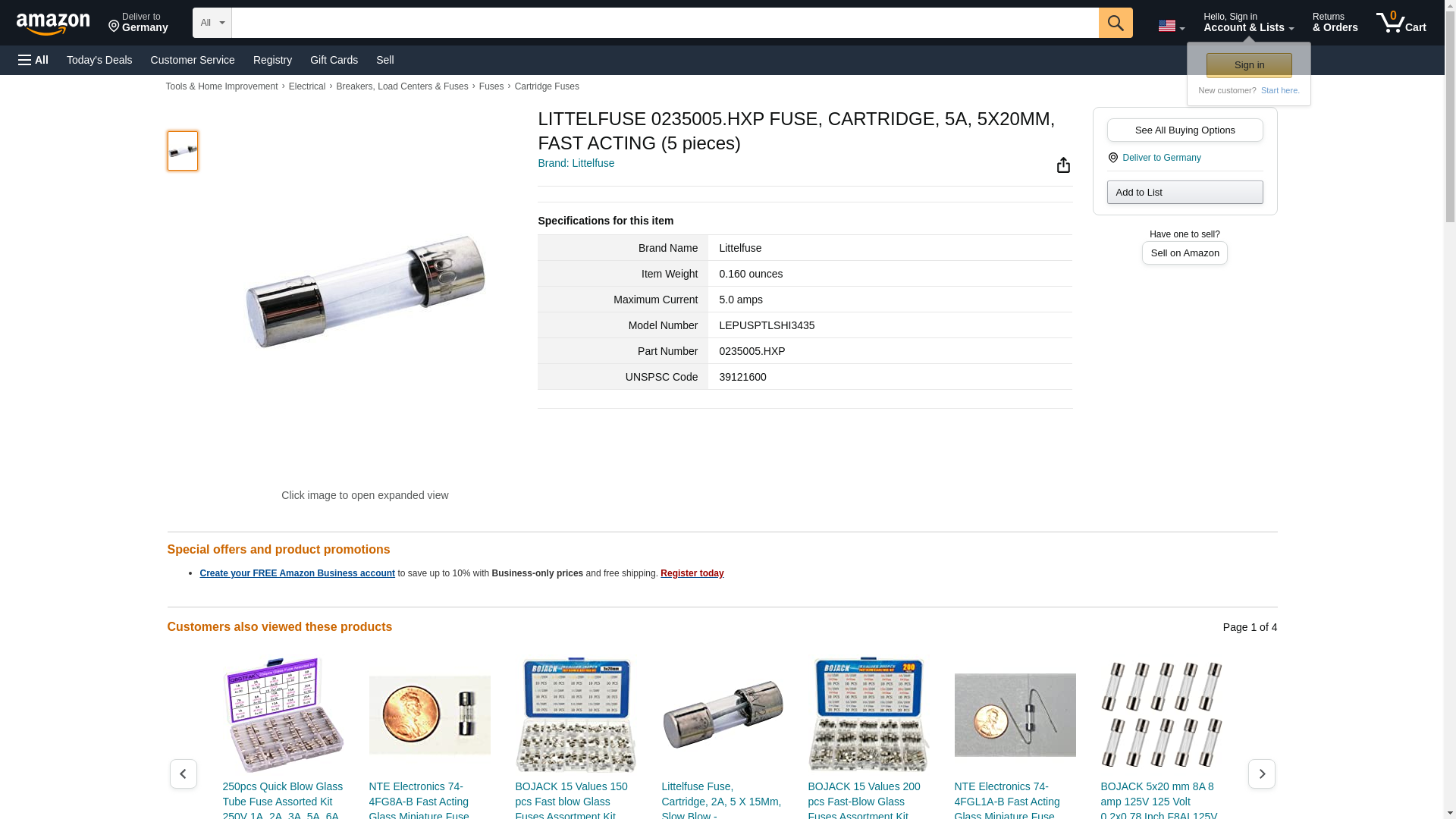The height and width of the screenshot is (819, 1456).
Task: Open the Add to List dropdown
Action: tap(1185, 192)
